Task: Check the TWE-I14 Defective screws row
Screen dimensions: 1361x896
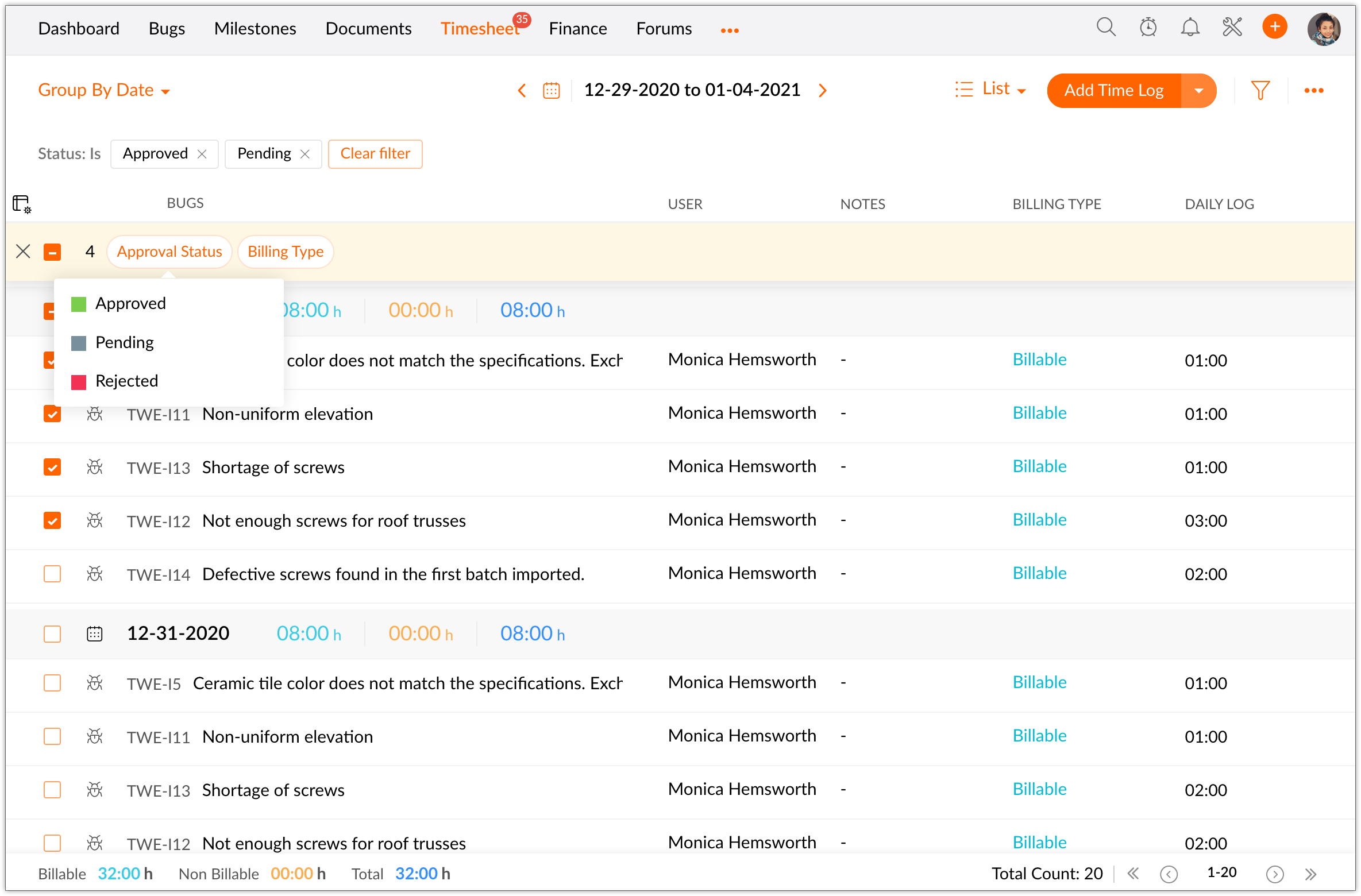Action: [52, 574]
